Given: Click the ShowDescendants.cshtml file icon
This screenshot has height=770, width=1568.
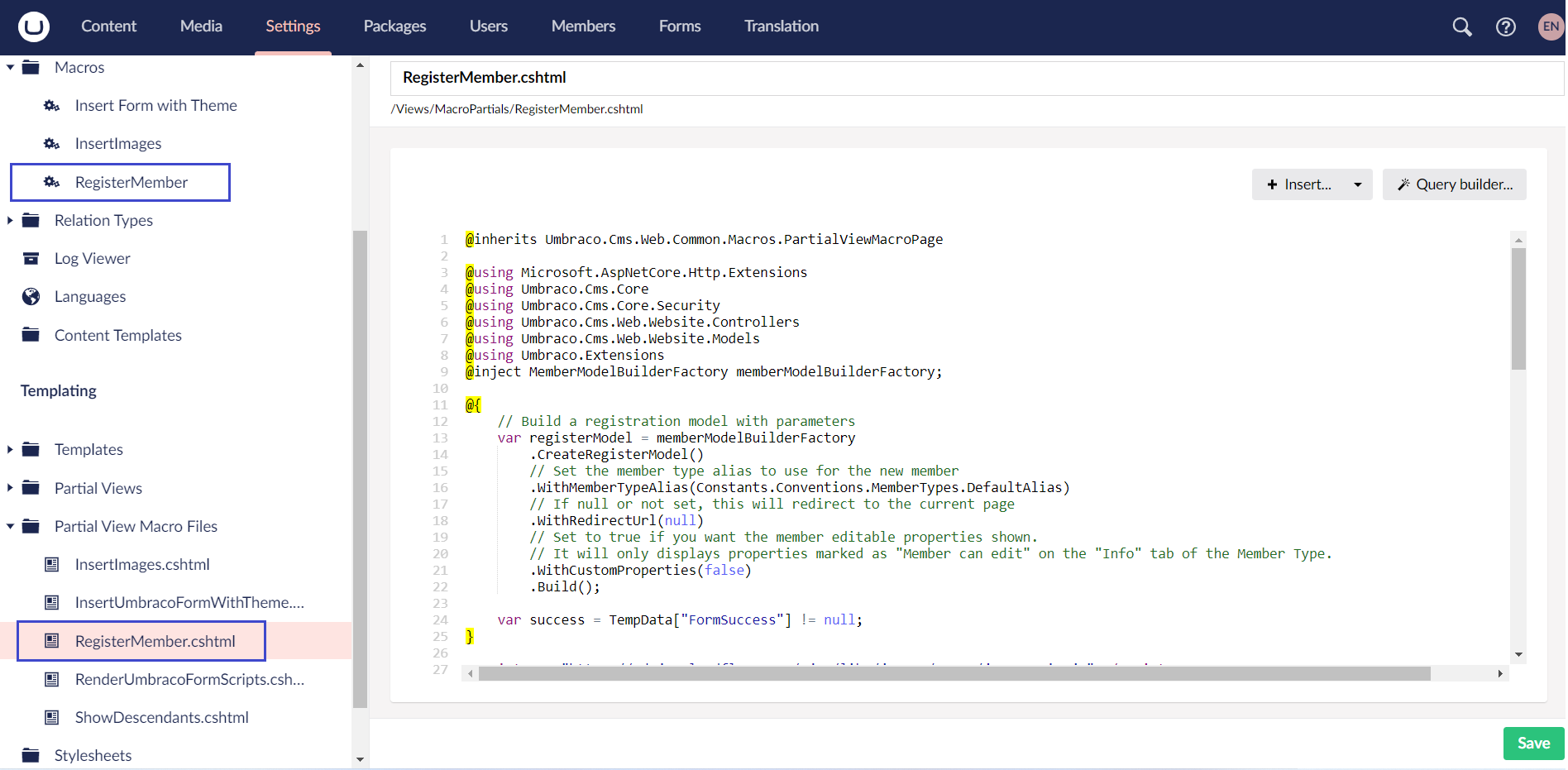Looking at the screenshot, I should 51,718.
